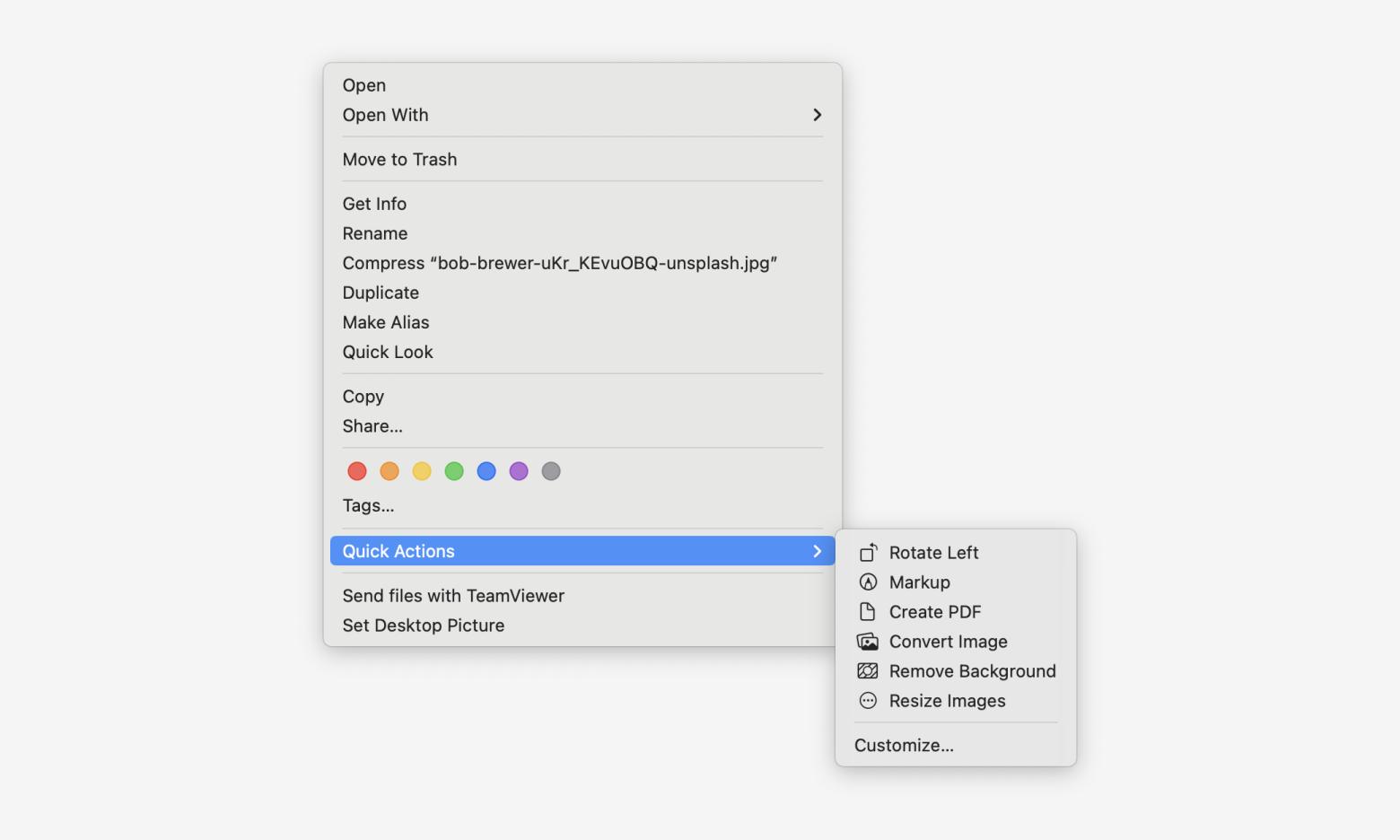Click the Markup pen icon
Viewport: 1400px width, 840px height.
coord(868,582)
